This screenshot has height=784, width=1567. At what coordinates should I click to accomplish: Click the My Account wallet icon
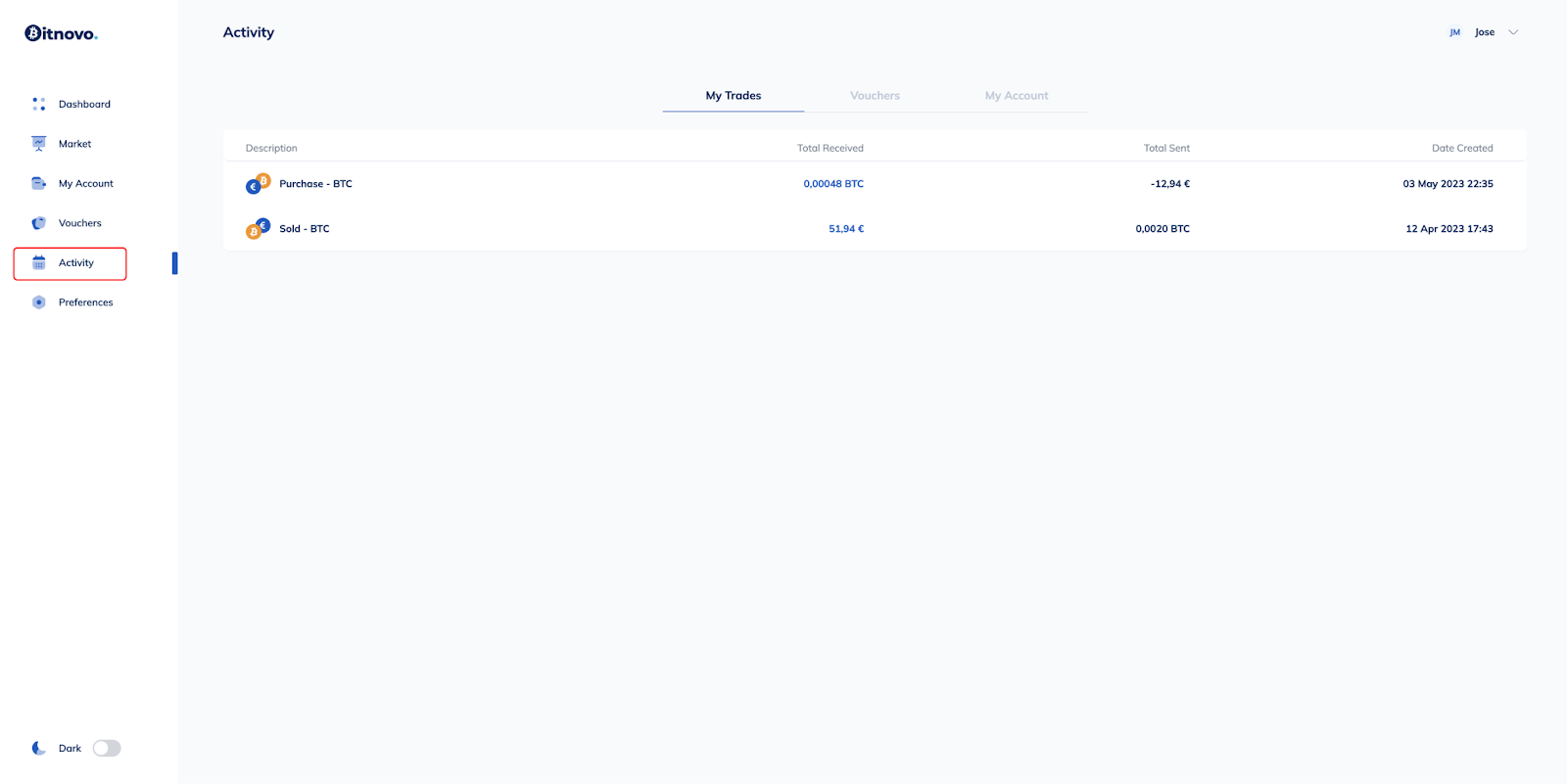click(x=39, y=183)
